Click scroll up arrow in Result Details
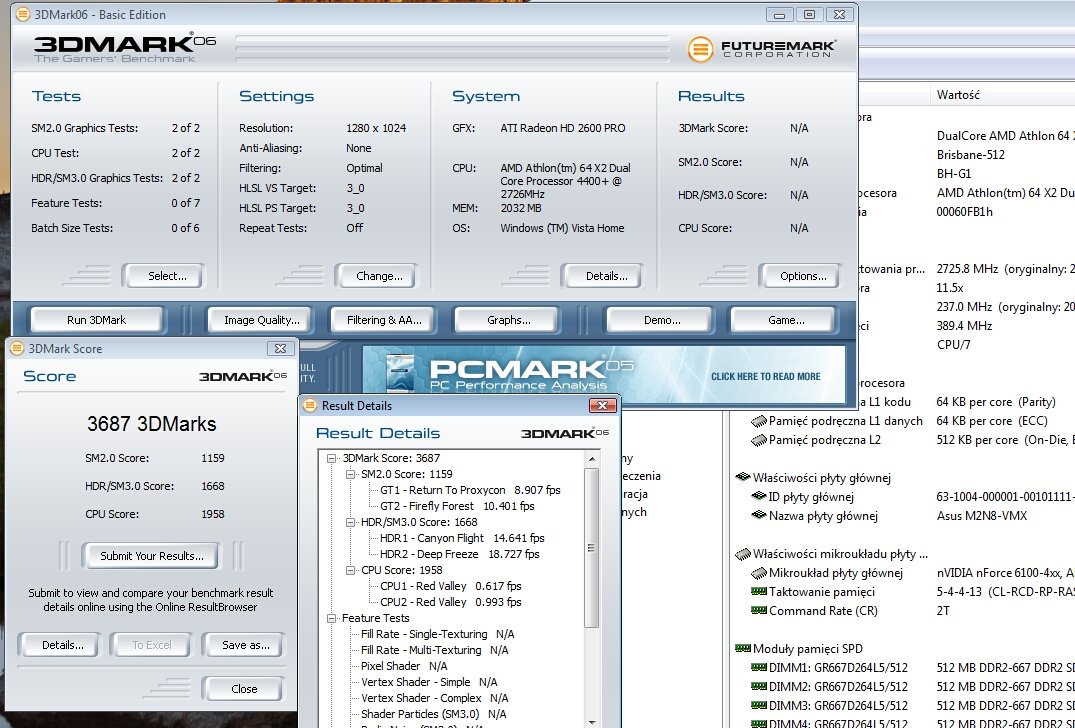 point(592,458)
